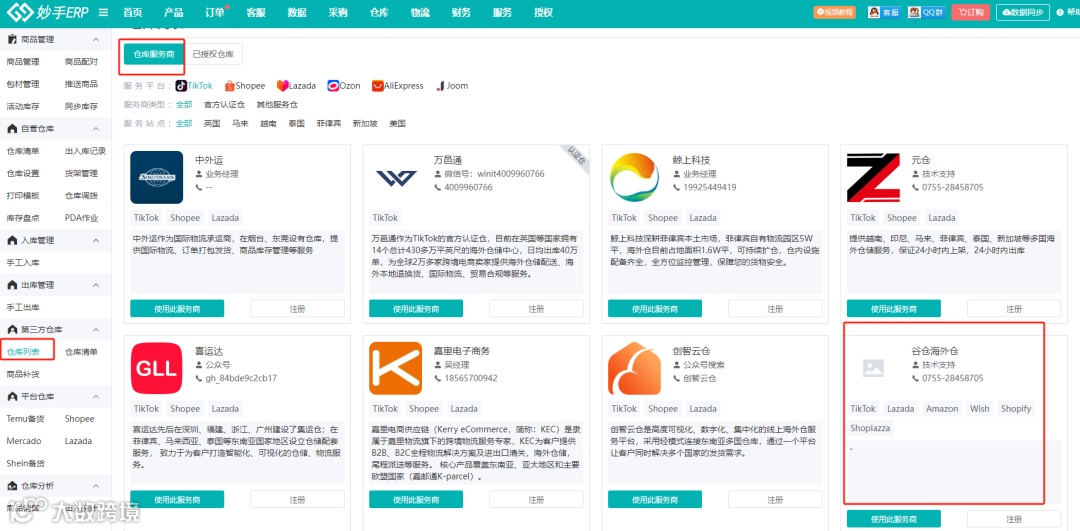Click the TikTok platform filter icon
Screen dimensions: 1080x531
coord(181,85)
